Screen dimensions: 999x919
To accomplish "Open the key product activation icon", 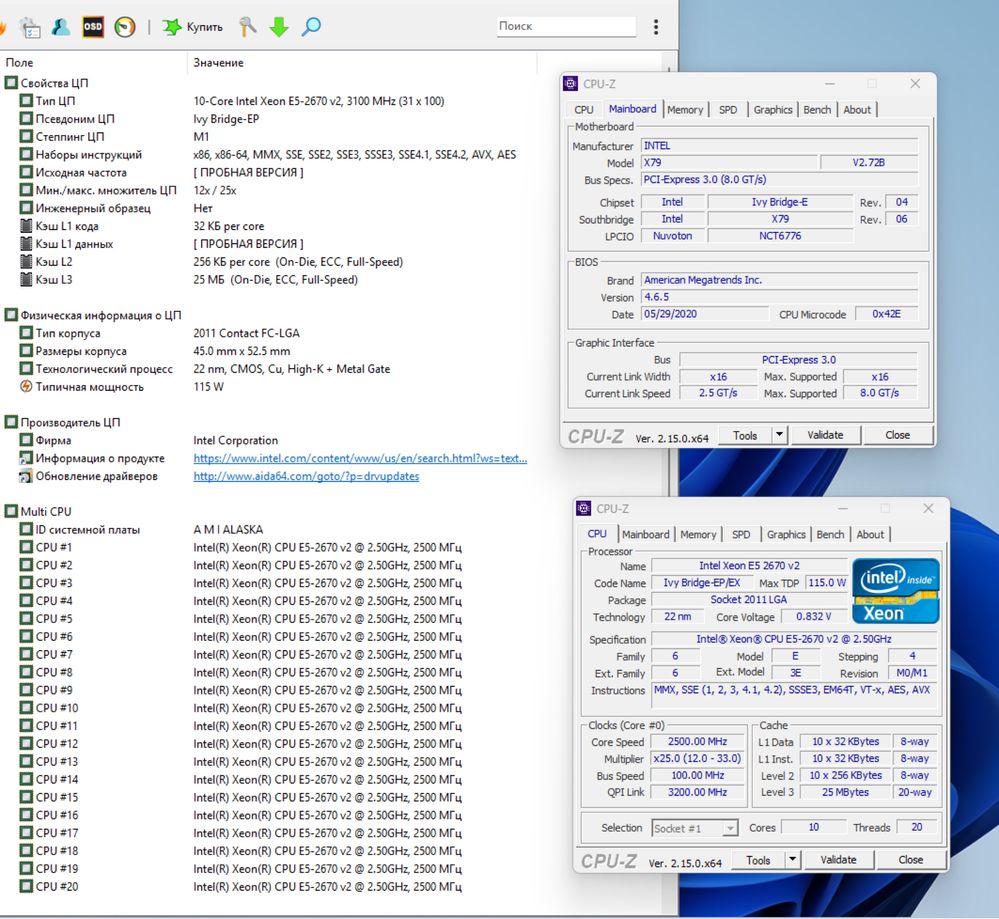I will (247, 27).
